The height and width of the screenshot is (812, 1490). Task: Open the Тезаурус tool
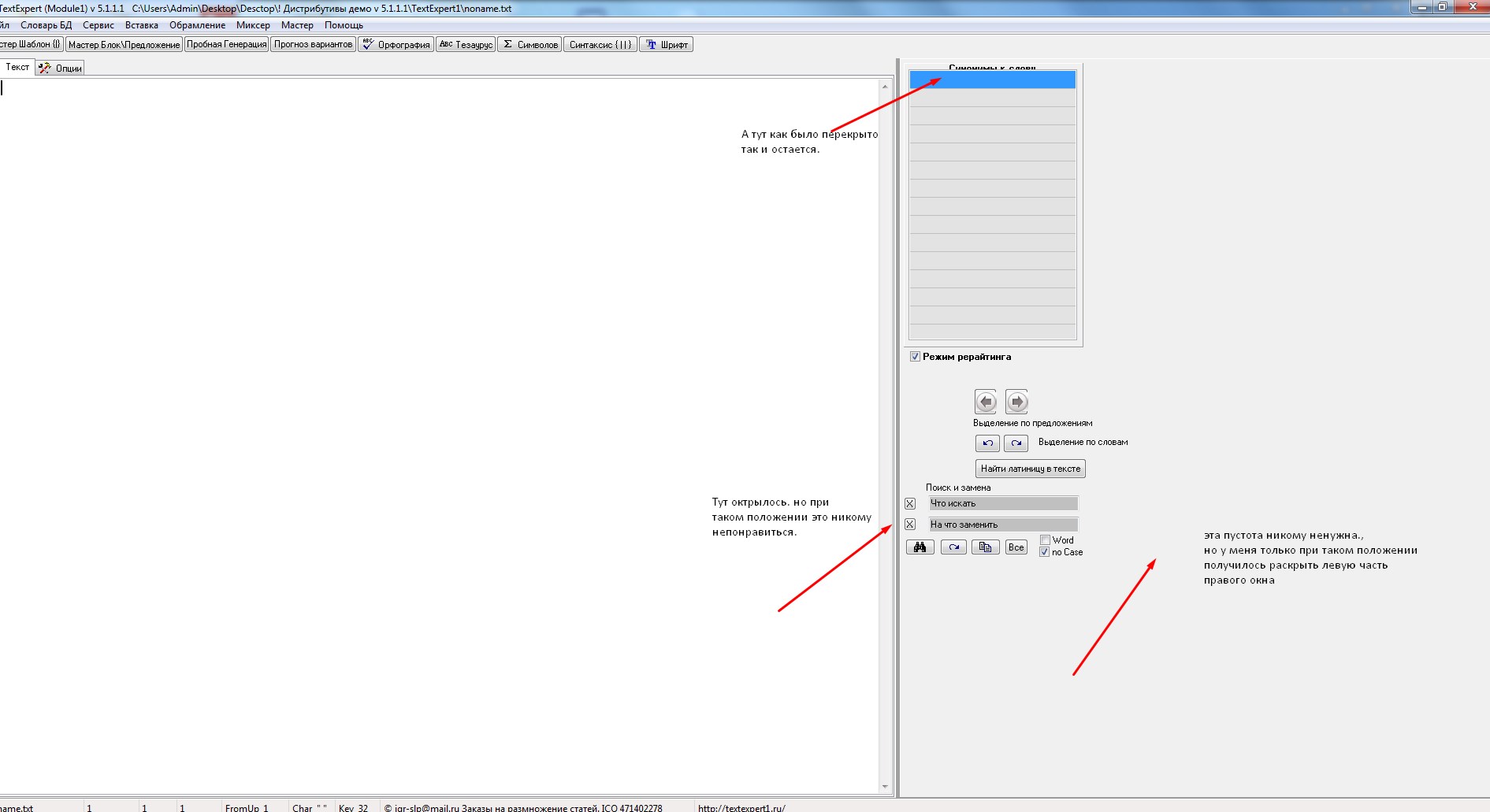pos(466,45)
